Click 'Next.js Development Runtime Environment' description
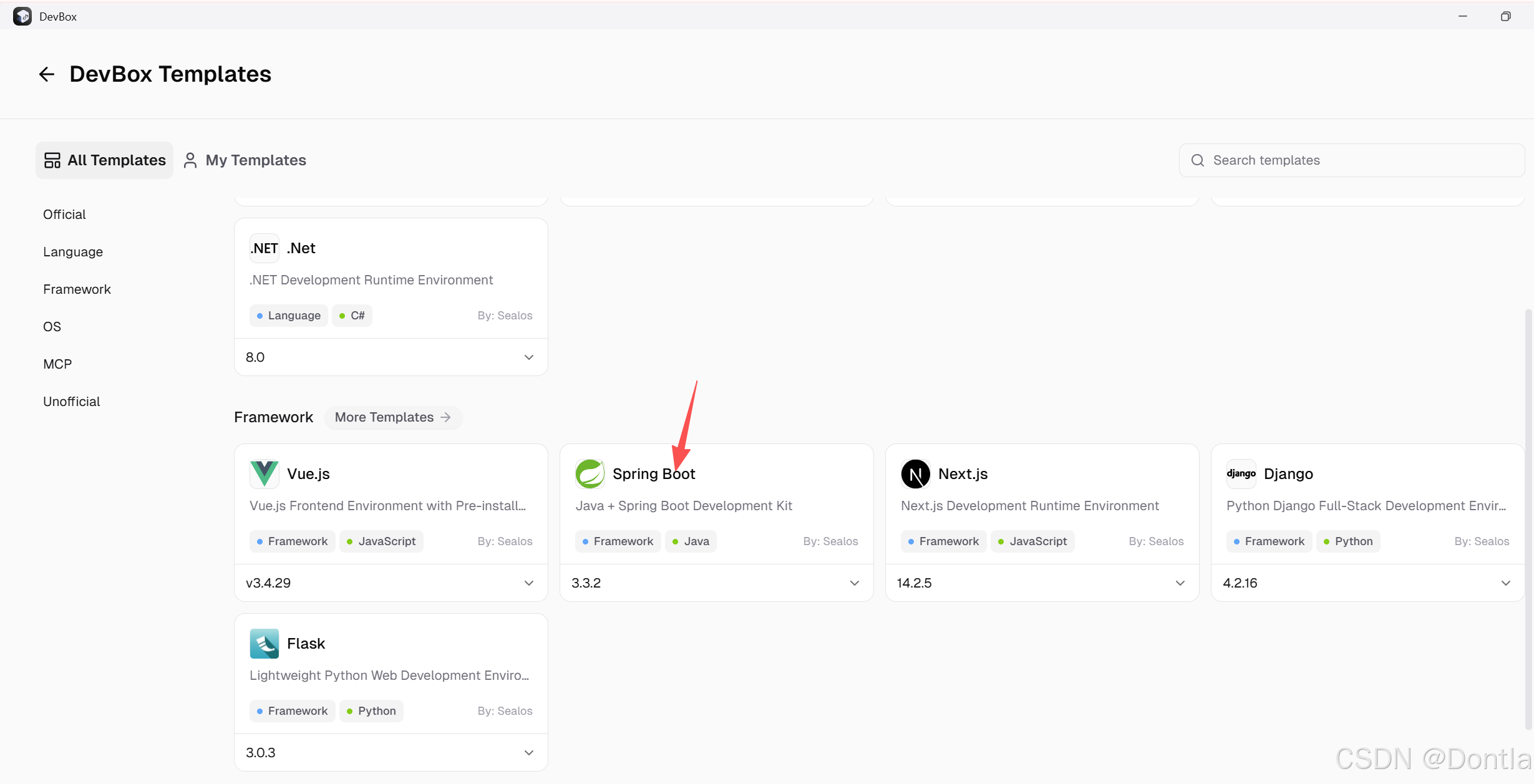 point(1030,506)
